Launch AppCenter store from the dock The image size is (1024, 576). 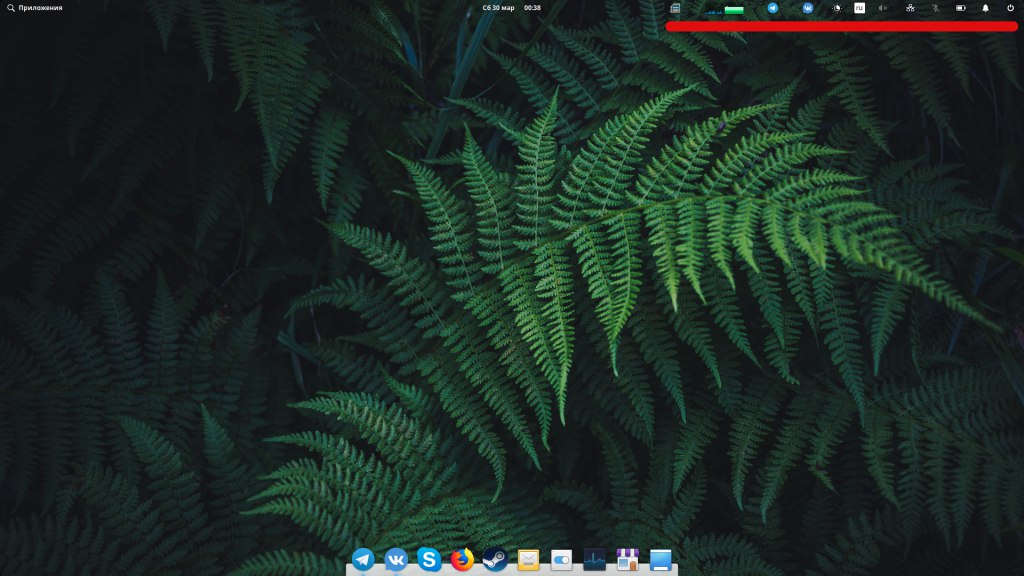[628, 560]
